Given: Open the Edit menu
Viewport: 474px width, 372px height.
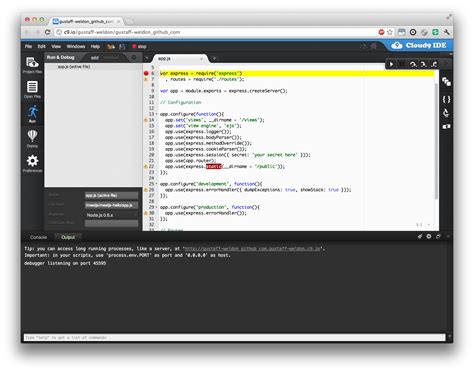Looking at the screenshot, I should tap(41, 46).
